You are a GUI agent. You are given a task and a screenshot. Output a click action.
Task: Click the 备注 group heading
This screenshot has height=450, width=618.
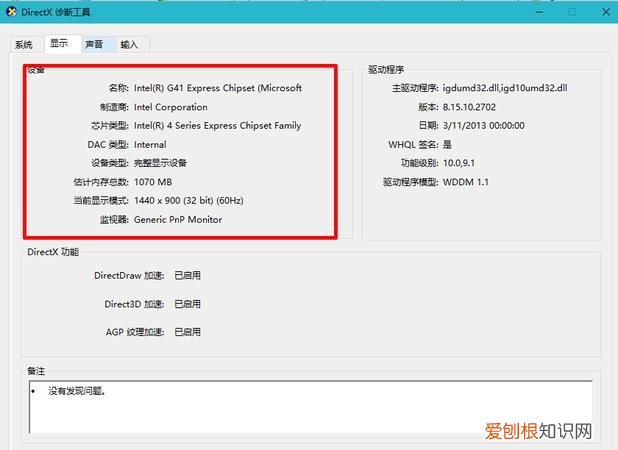[36, 371]
